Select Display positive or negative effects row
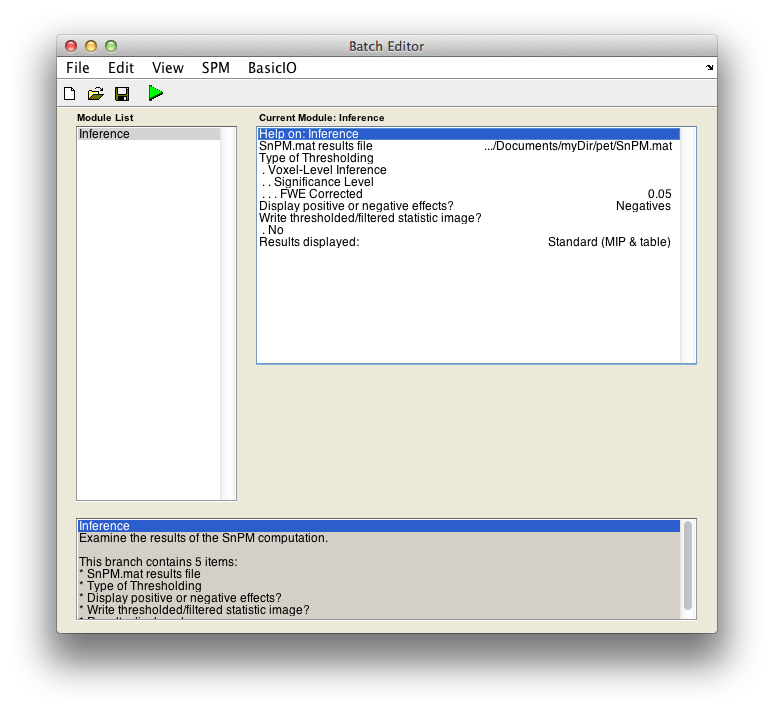This screenshot has width=774, height=712. point(468,206)
